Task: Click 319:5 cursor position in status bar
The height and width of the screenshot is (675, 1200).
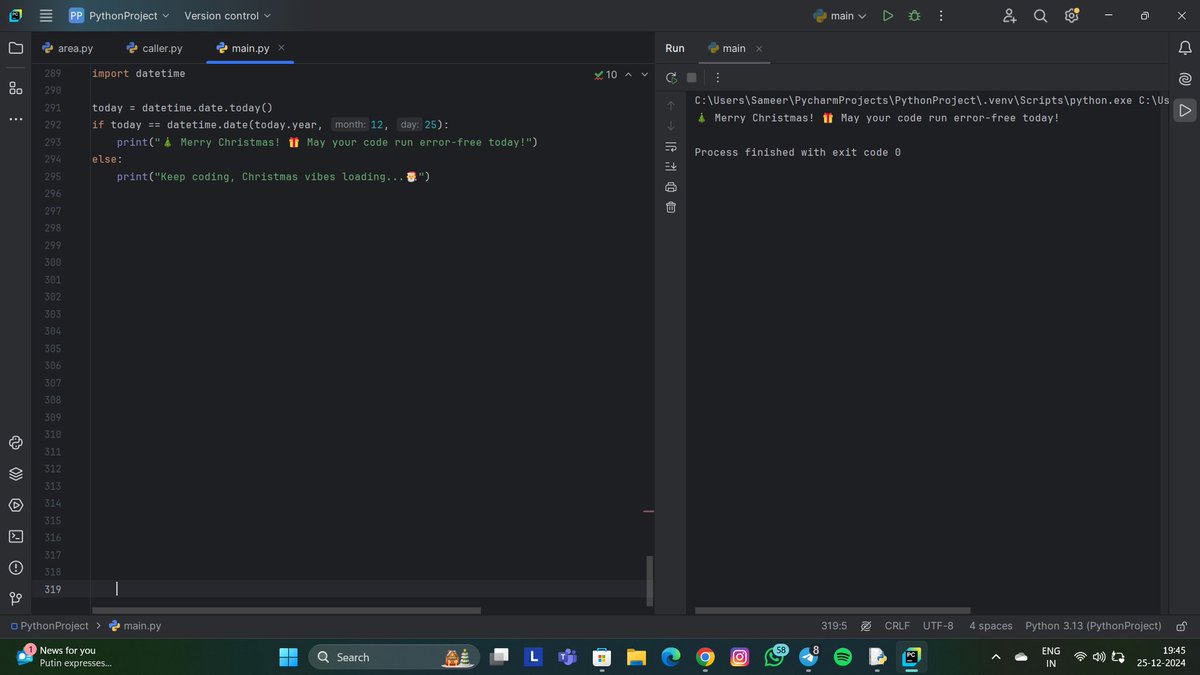Action: (x=834, y=626)
